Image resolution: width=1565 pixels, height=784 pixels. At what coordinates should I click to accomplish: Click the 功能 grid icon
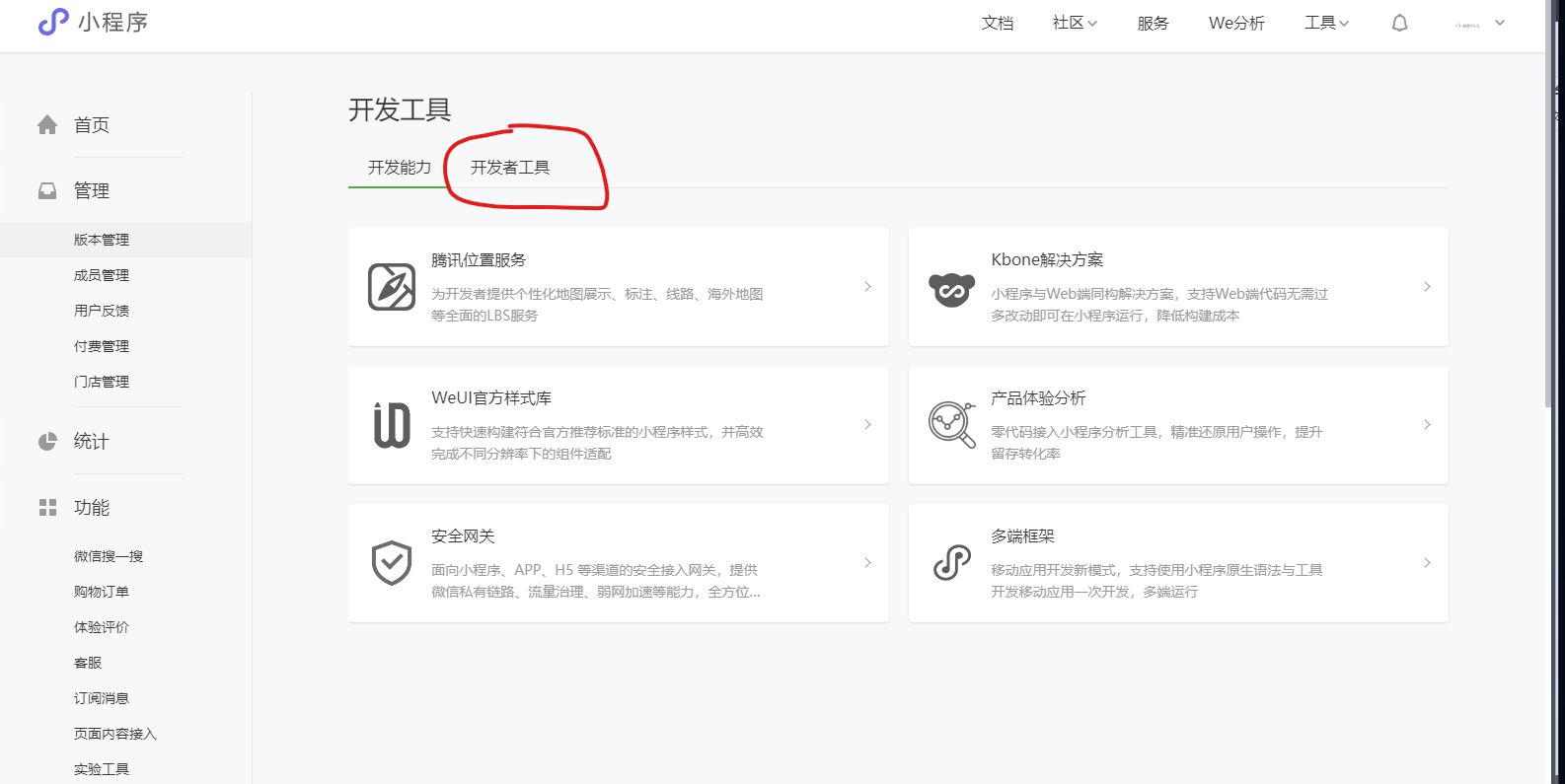(x=47, y=507)
